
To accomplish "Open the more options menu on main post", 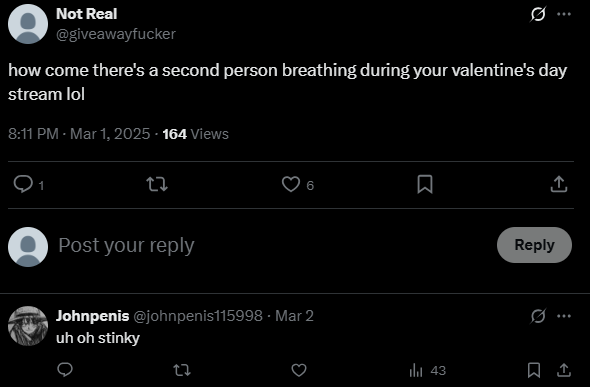I will [564, 14].
